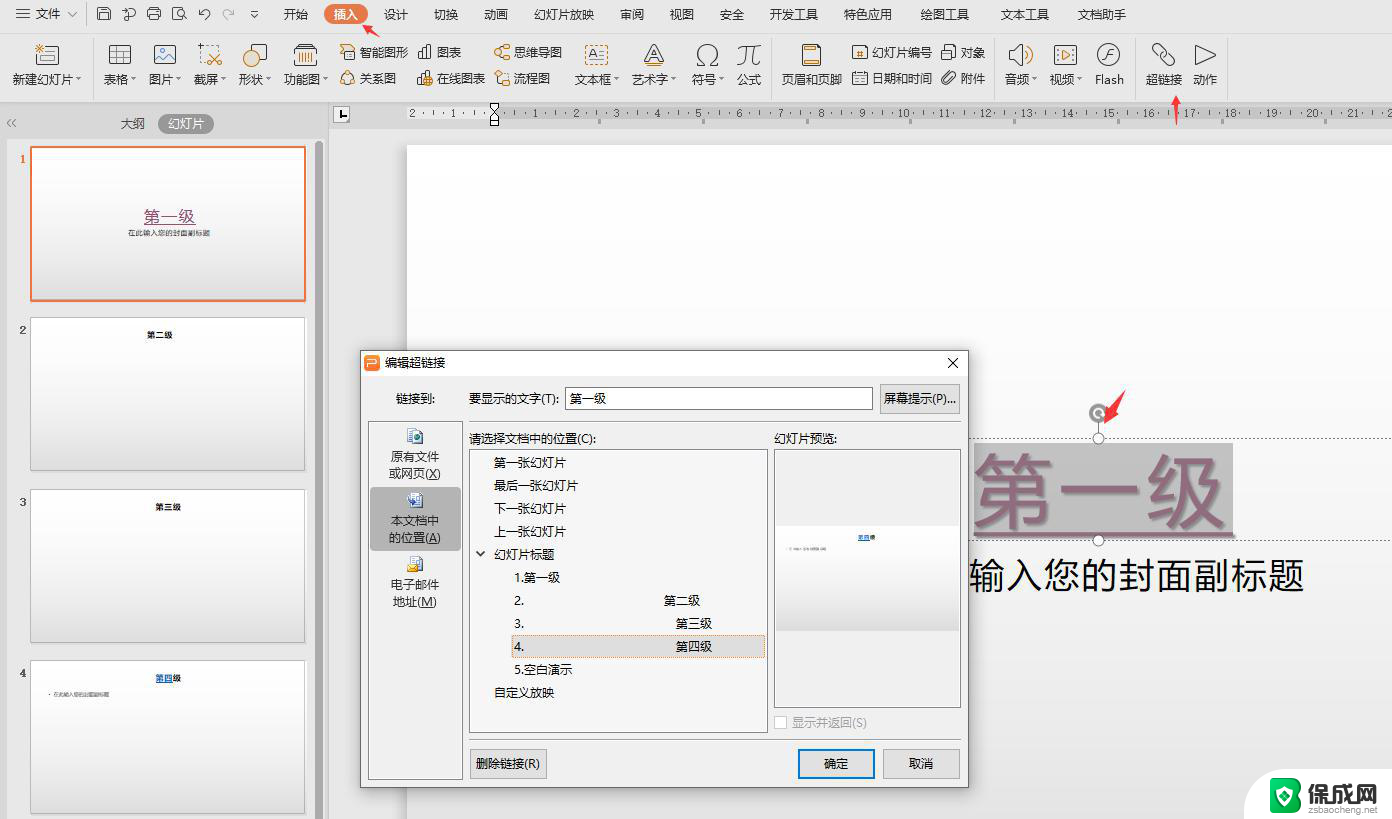Open the Function Chart (功能图) tool

pos(305,65)
